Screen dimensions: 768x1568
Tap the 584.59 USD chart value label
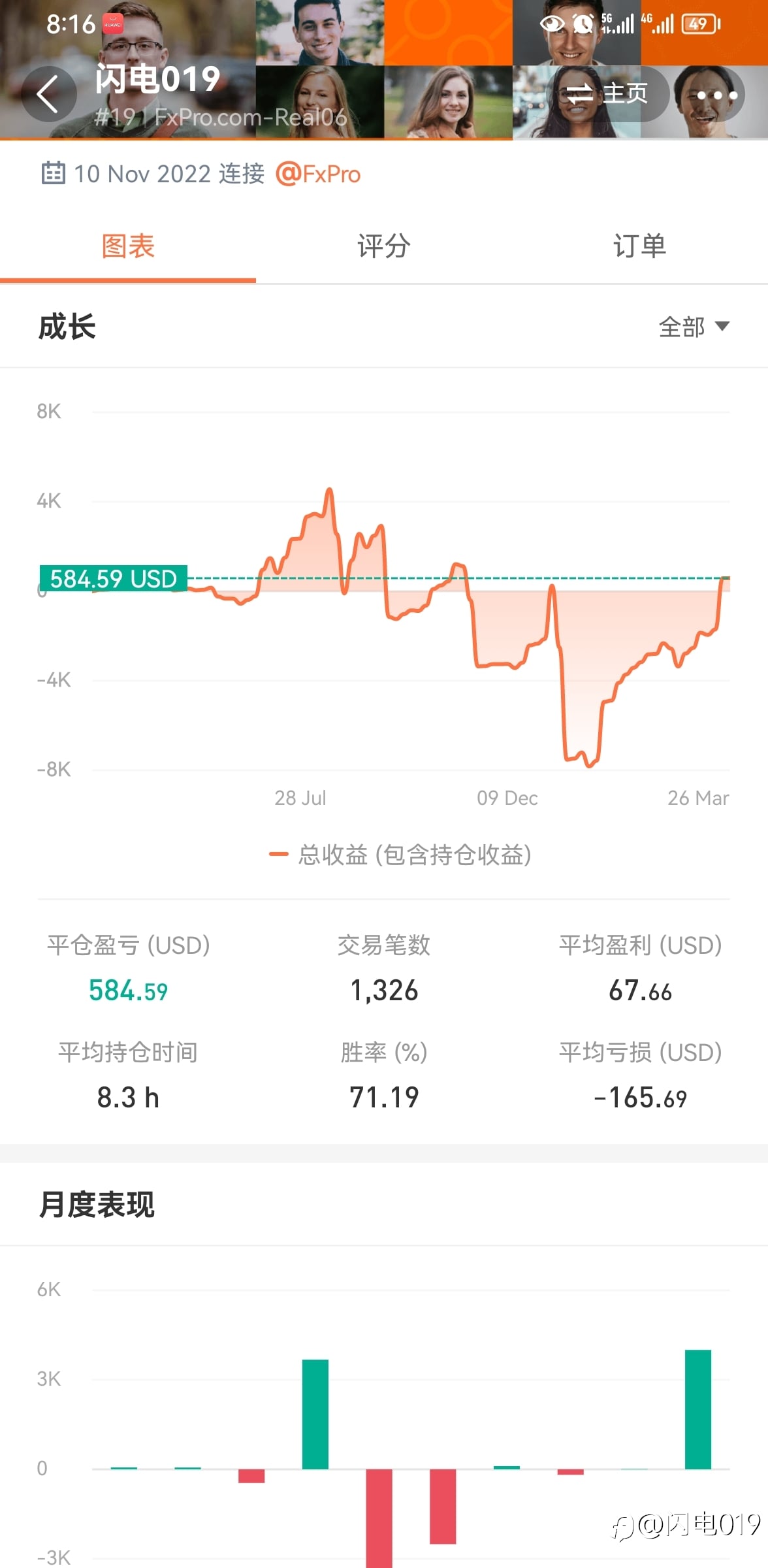pyautogui.click(x=114, y=579)
